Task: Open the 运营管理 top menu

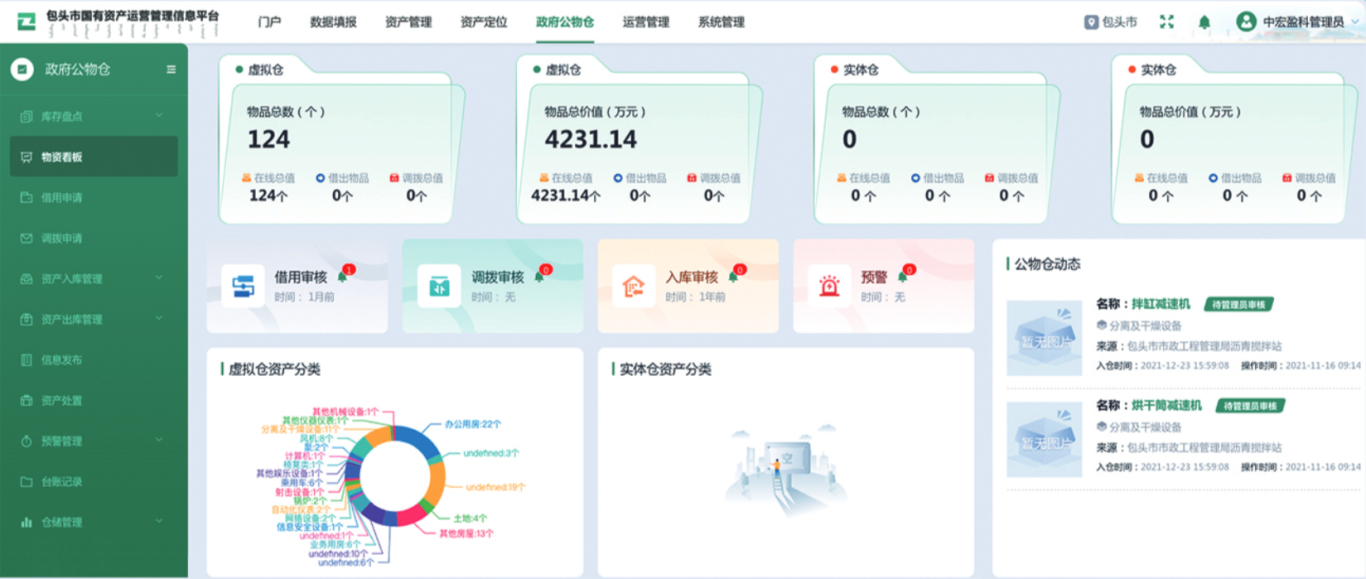Action: [645, 22]
